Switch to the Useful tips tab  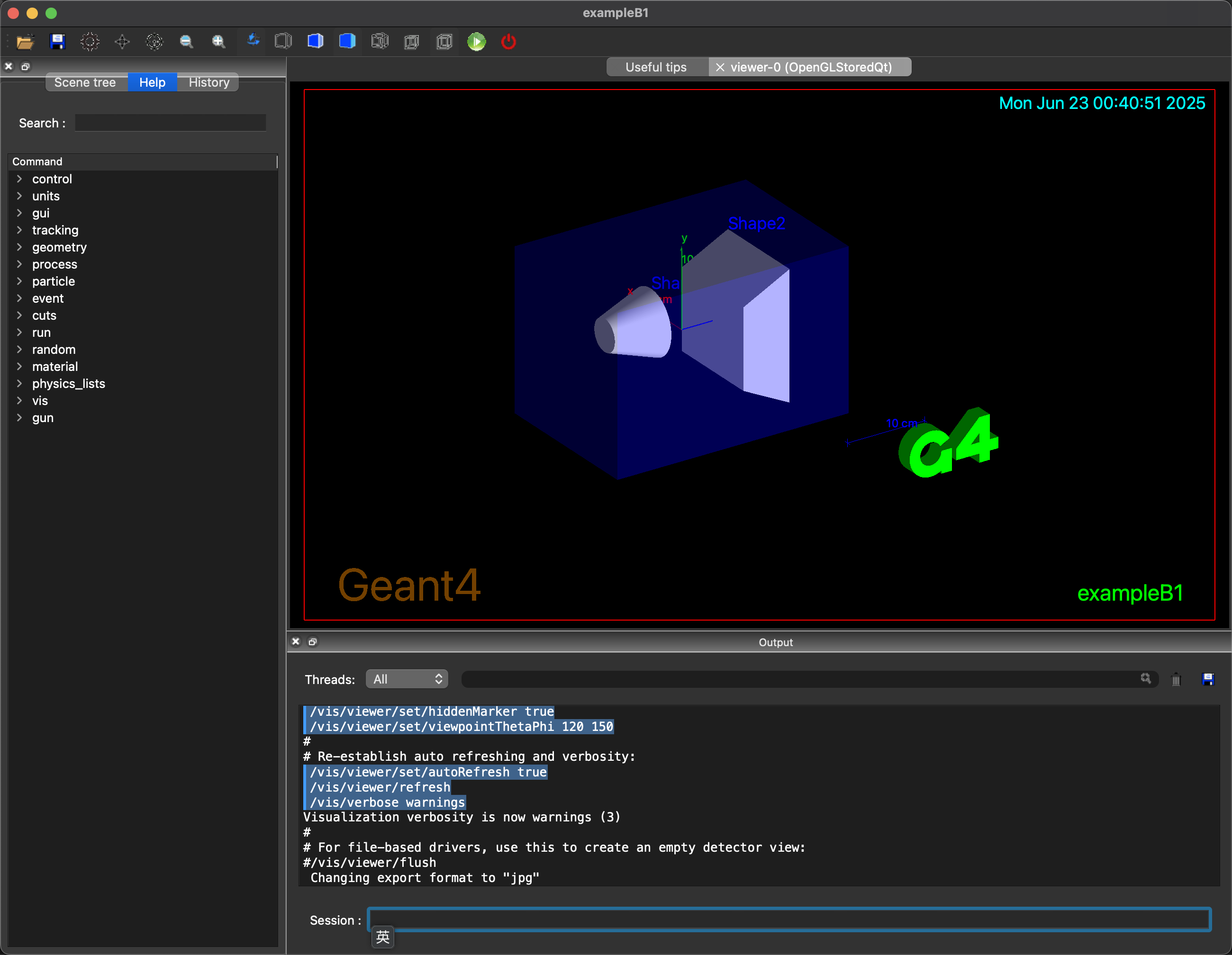(x=657, y=67)
